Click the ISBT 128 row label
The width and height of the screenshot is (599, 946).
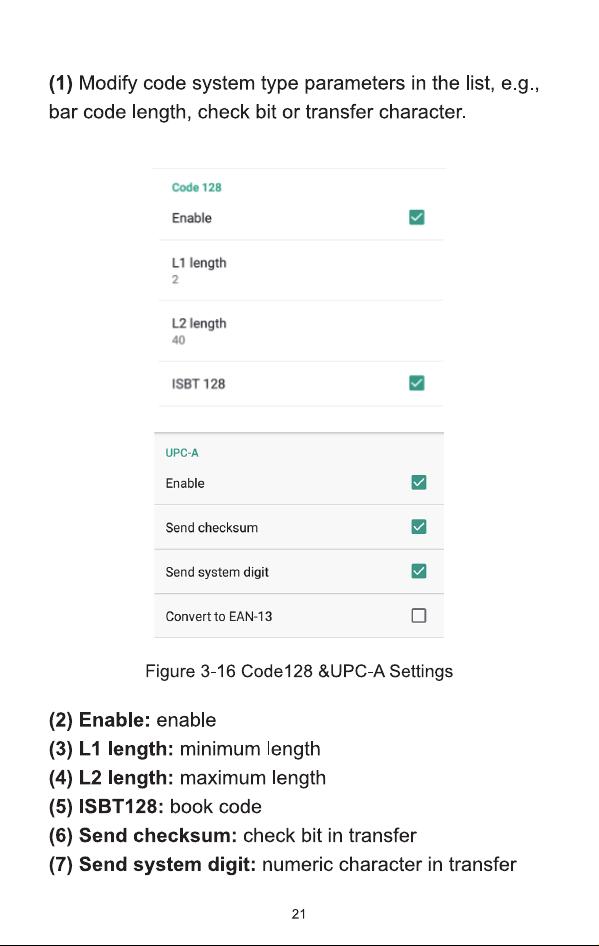pyautogui.click(x=198, y=384)
